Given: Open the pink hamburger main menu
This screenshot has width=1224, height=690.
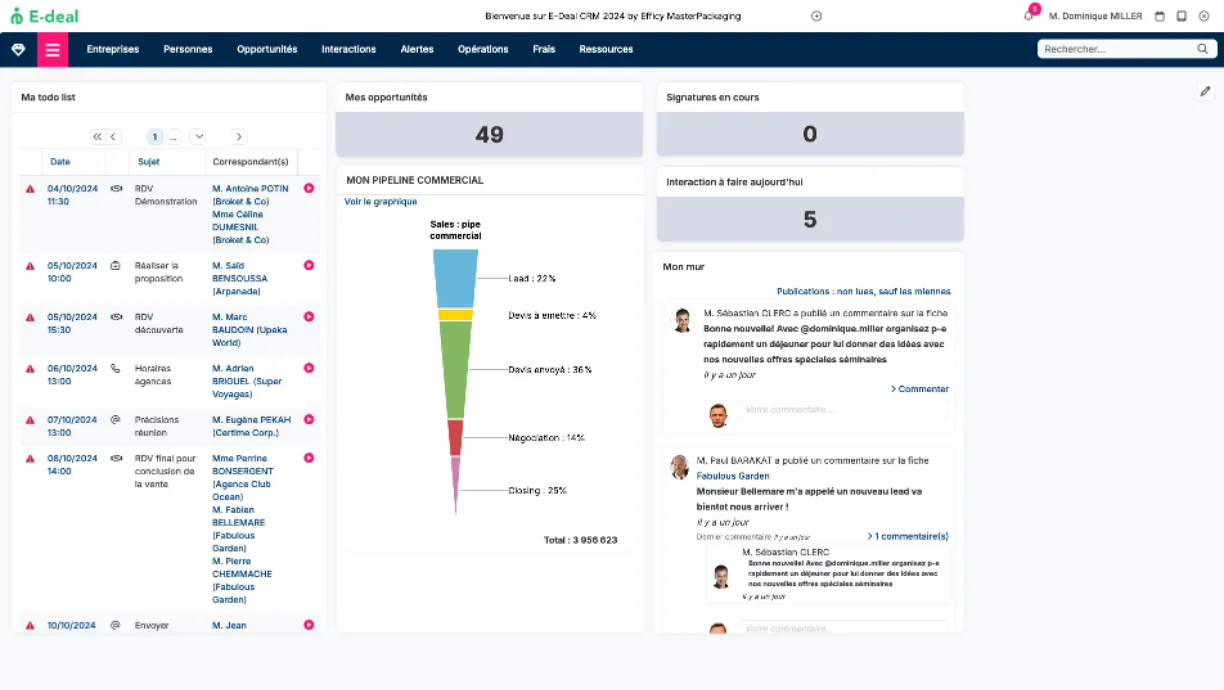Looking at the screenshot, I should point(53,49).
